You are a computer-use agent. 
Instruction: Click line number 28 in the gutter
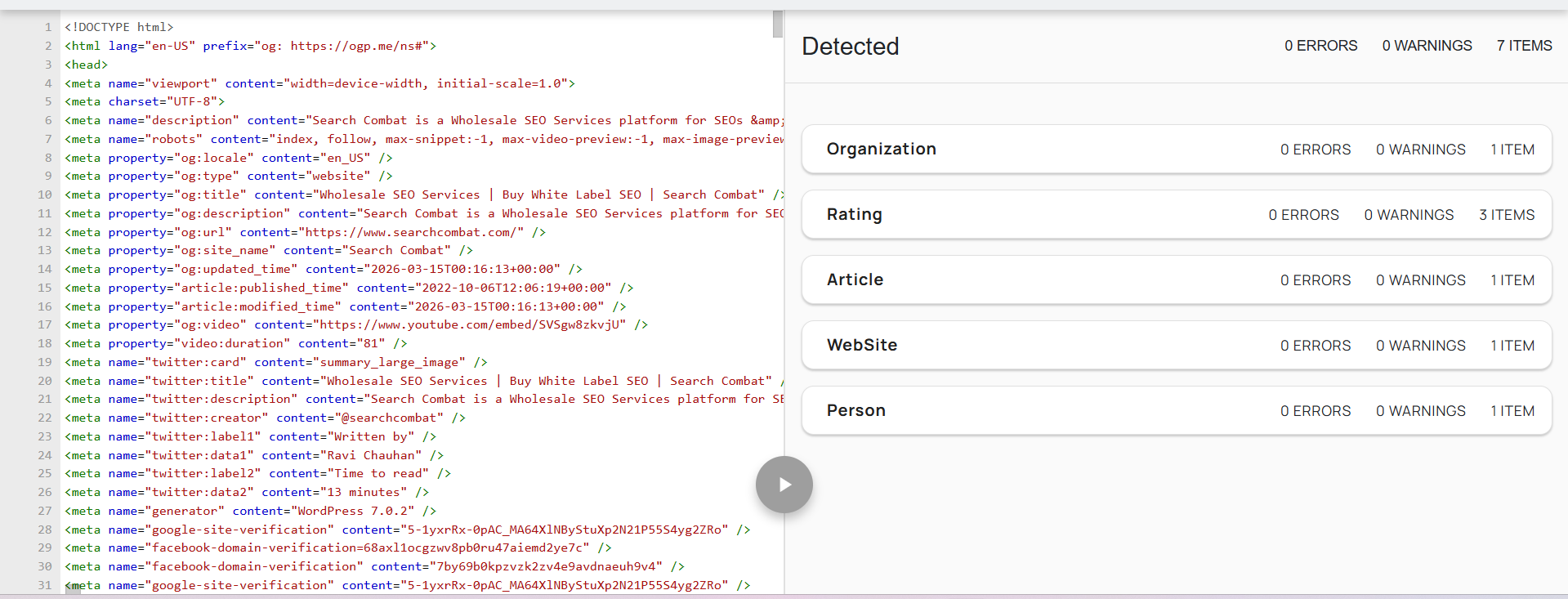(44, 530)
